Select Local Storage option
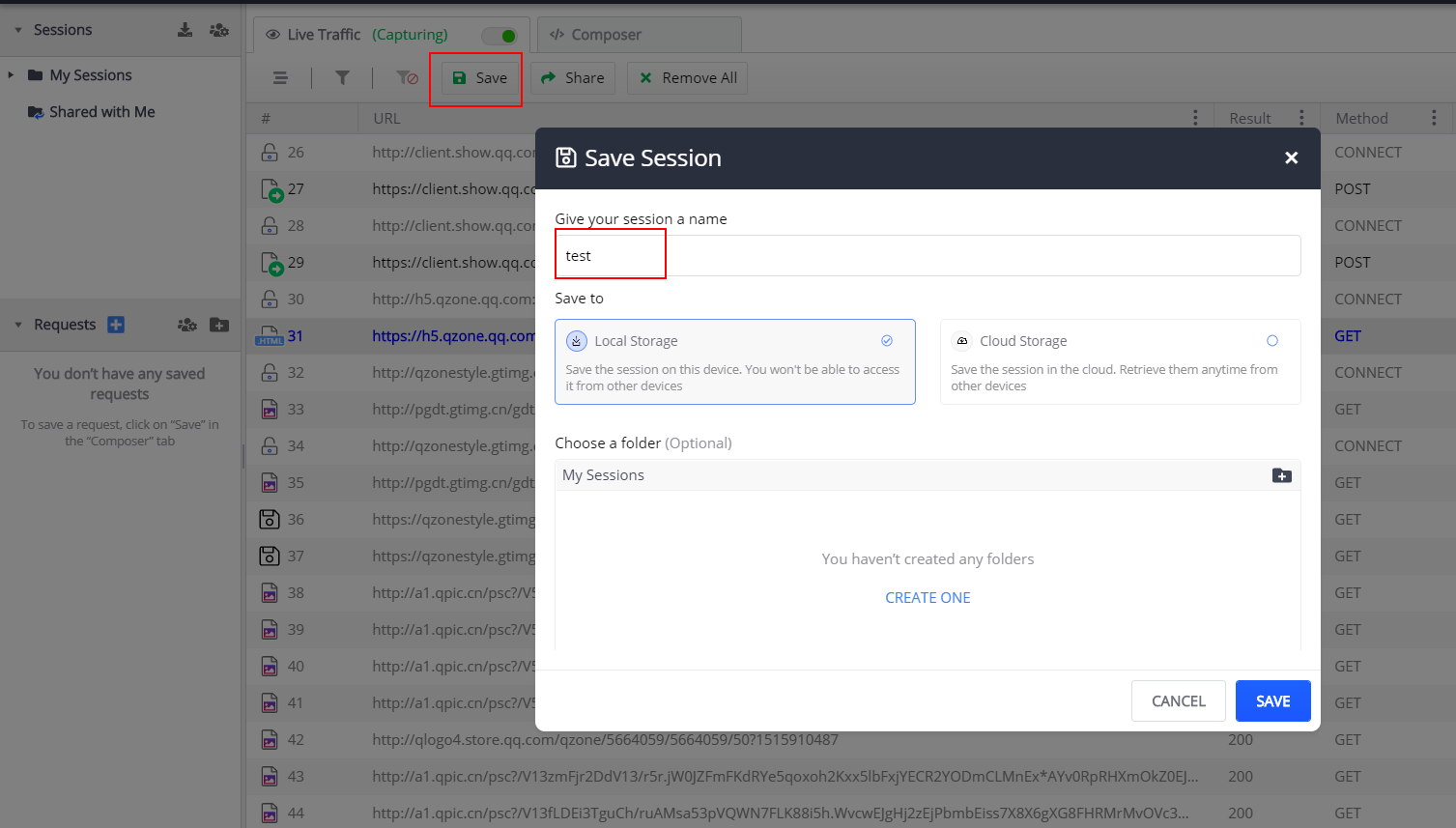The height and width of the screenshot is (828, 1456). (735, 361)
